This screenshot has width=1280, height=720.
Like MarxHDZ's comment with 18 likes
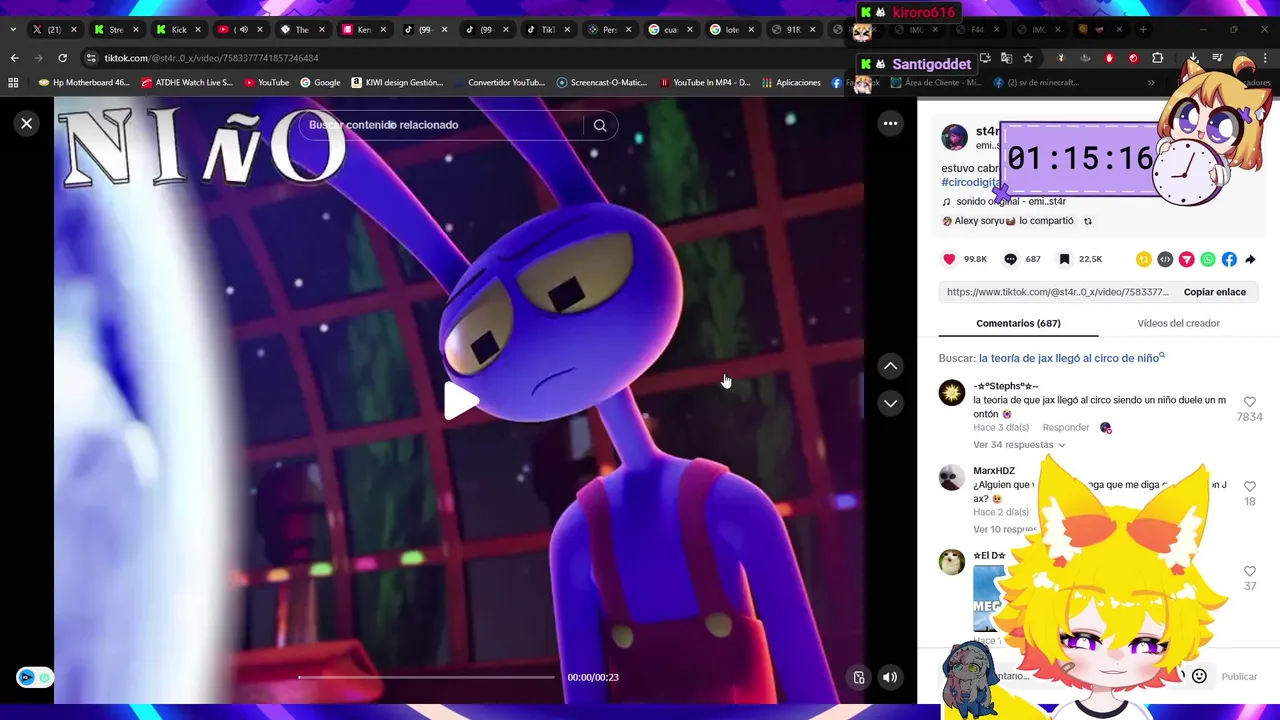pos(1249,487)
